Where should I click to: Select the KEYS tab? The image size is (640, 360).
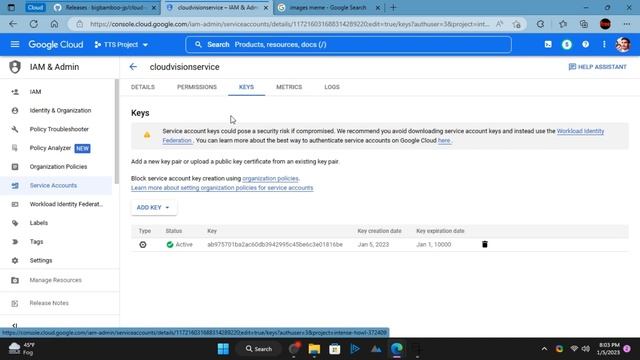coord(246,87)
